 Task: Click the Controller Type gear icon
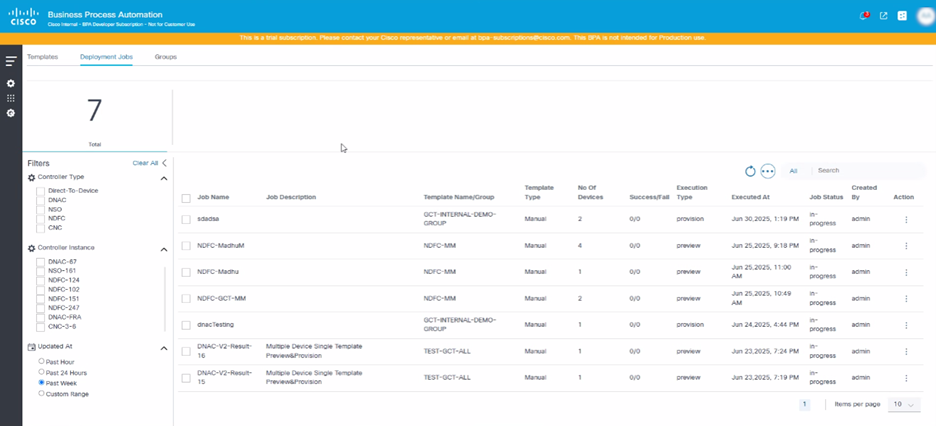(x=32, y=177)
